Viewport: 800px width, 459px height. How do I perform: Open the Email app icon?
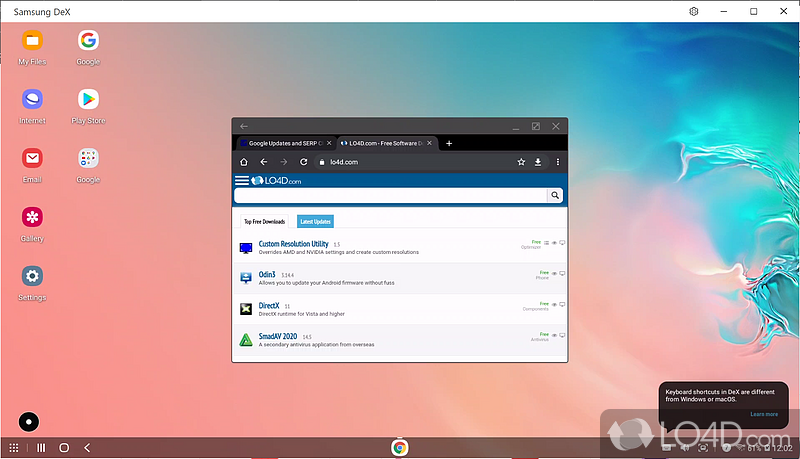pos(32,158)
